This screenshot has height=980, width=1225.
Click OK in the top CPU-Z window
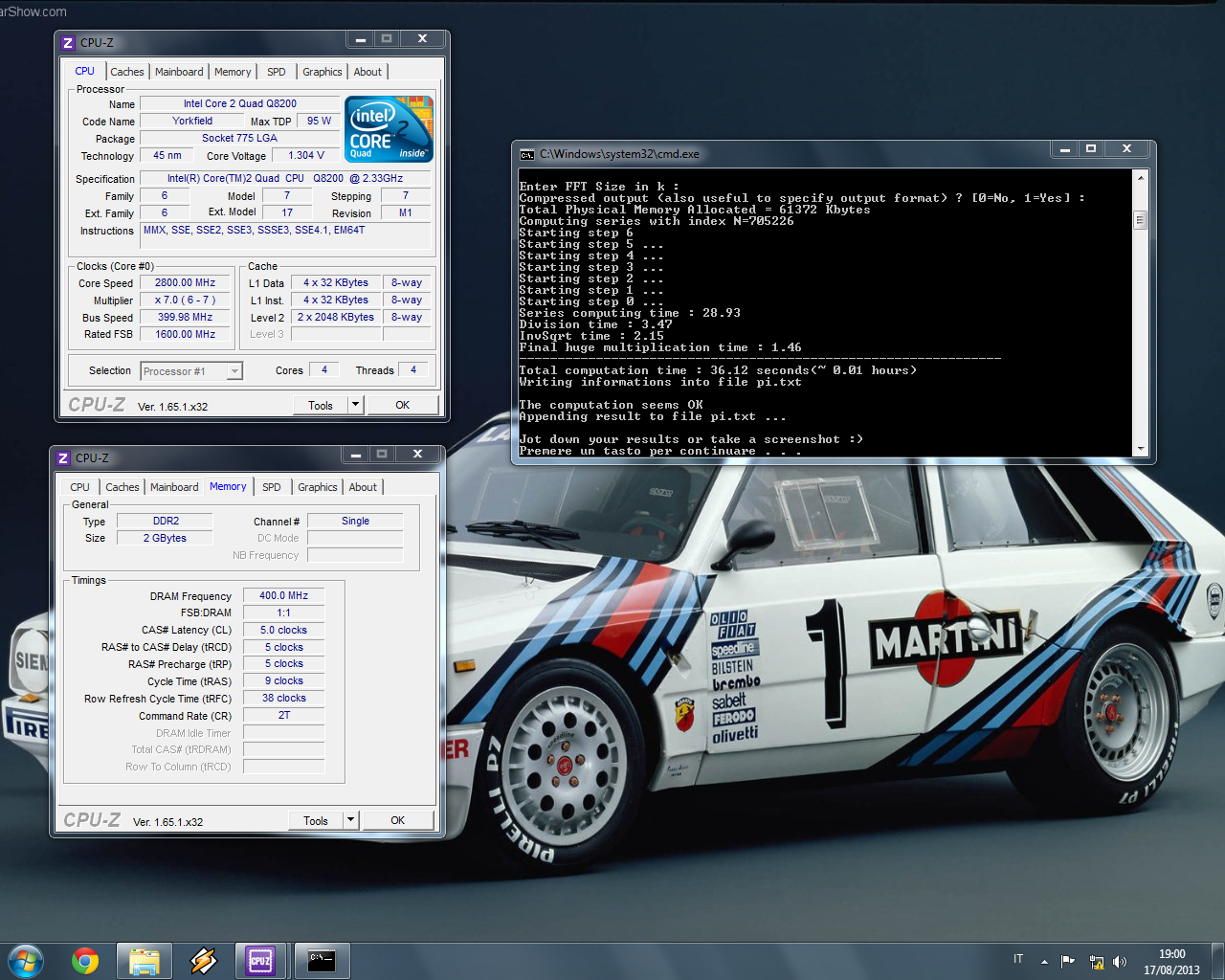click(402, 405)
